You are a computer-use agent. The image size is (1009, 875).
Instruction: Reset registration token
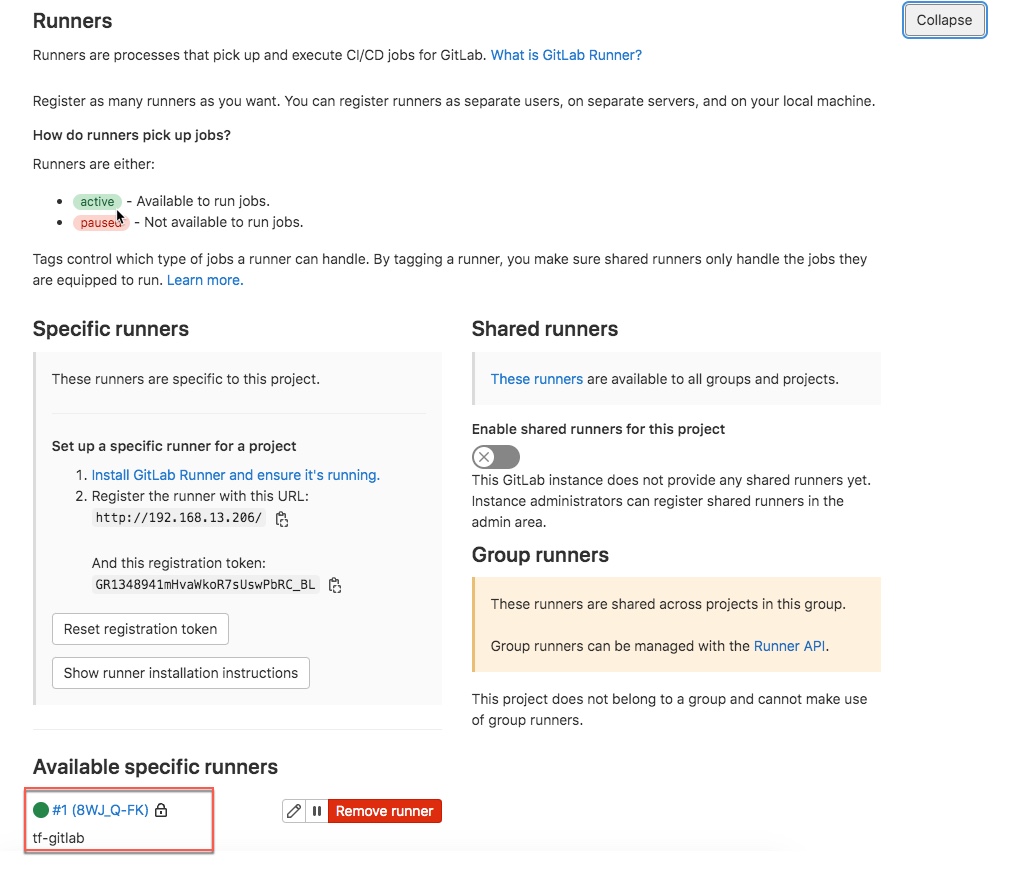tap(140, 629)
